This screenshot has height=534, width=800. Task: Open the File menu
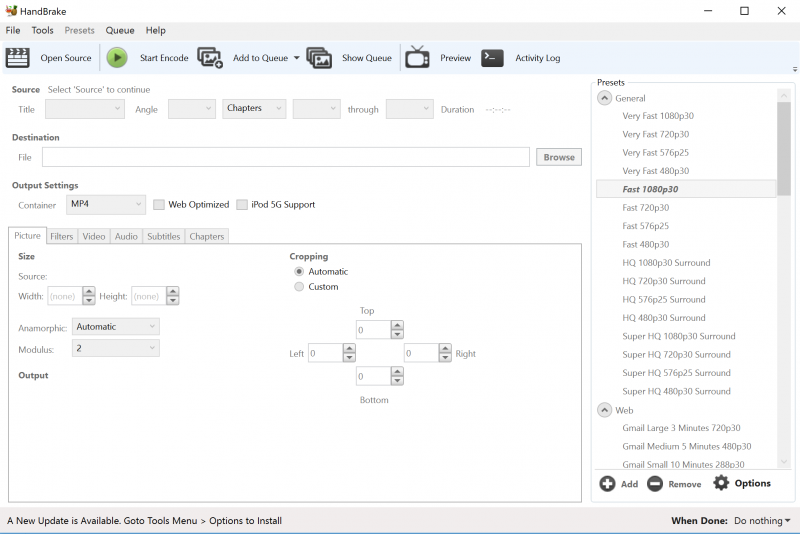click(13, 31)
